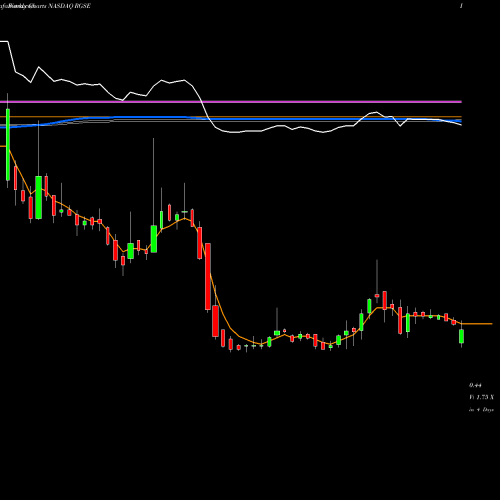The width and height of the screenshot is (500, 500).
Task: Click the magenta horizontal level line
Action: tap(231, 101)
